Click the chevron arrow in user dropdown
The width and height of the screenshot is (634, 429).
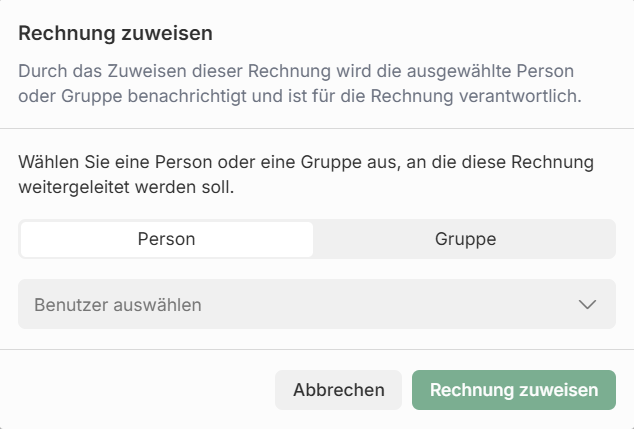[x=587, y=304]
